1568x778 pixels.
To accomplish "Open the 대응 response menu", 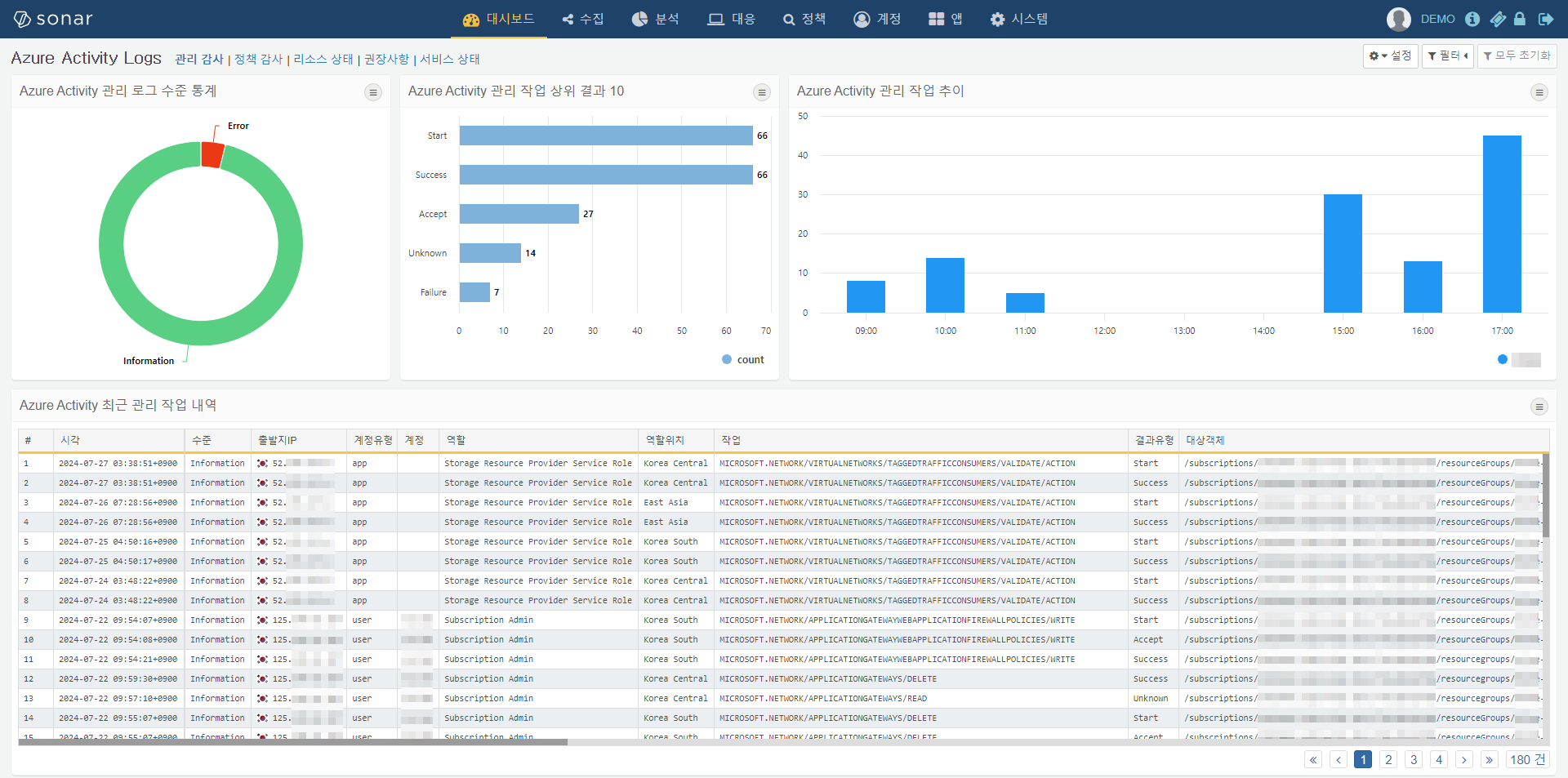I will [x=732, y=19].
